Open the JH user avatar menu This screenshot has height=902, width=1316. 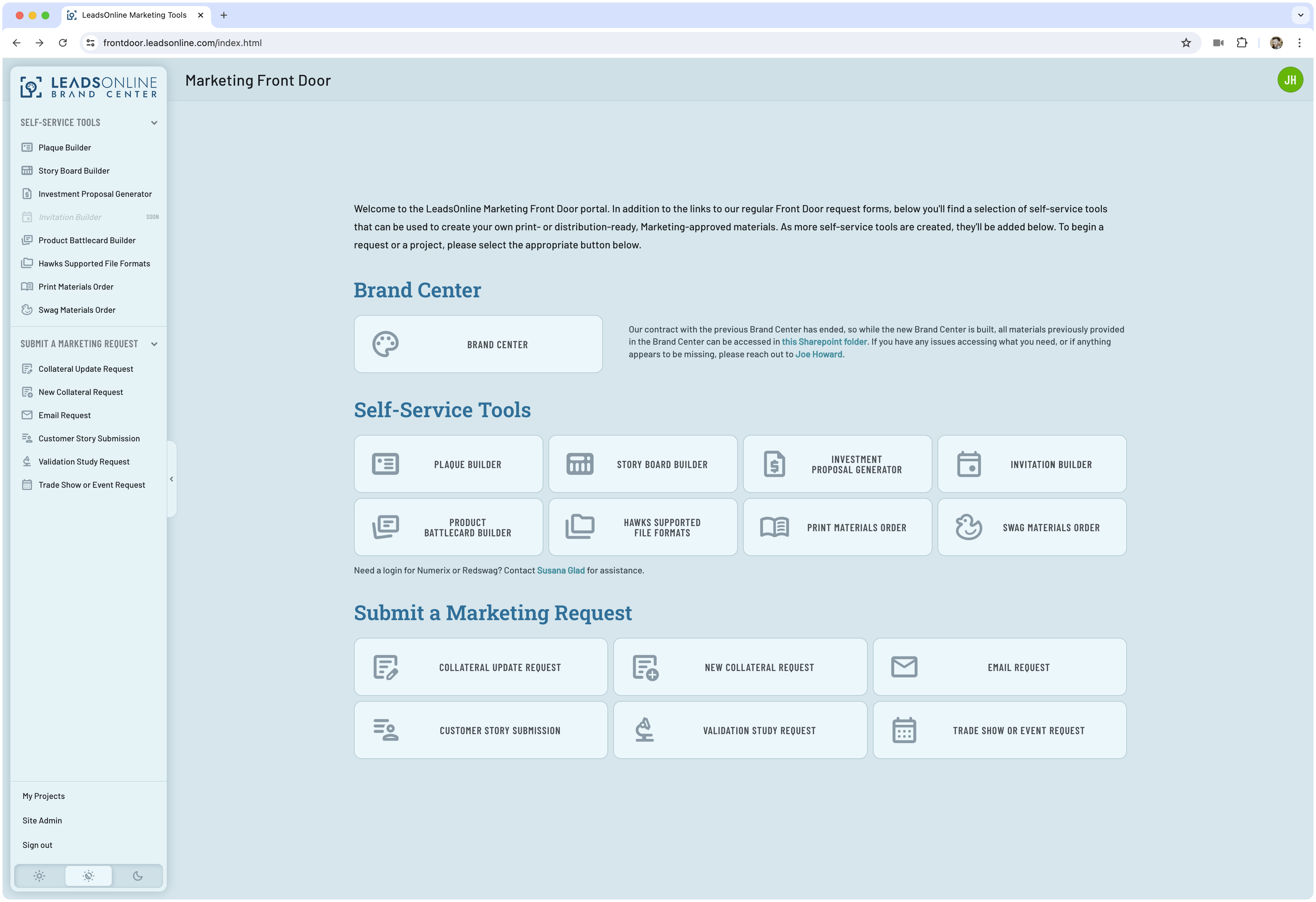tap(1290, 80)
